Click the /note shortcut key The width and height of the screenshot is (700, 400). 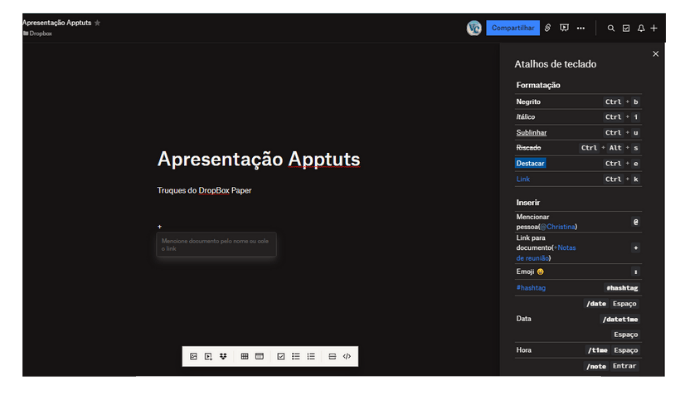596,366
